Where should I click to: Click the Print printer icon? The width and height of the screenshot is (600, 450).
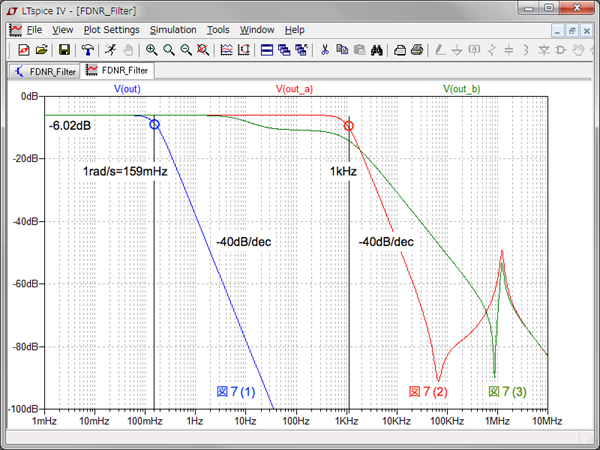tap(417, 49)
